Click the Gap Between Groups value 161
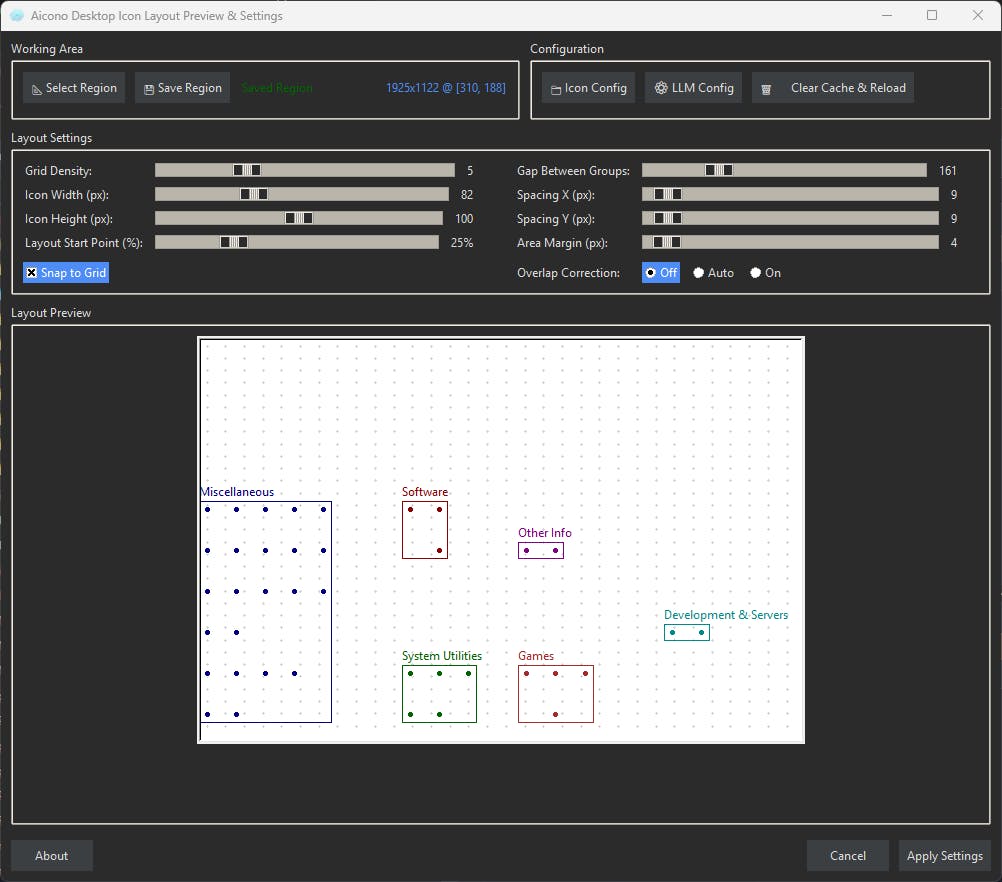This screenshot has height=882, width=1002. tap(948, 171)
